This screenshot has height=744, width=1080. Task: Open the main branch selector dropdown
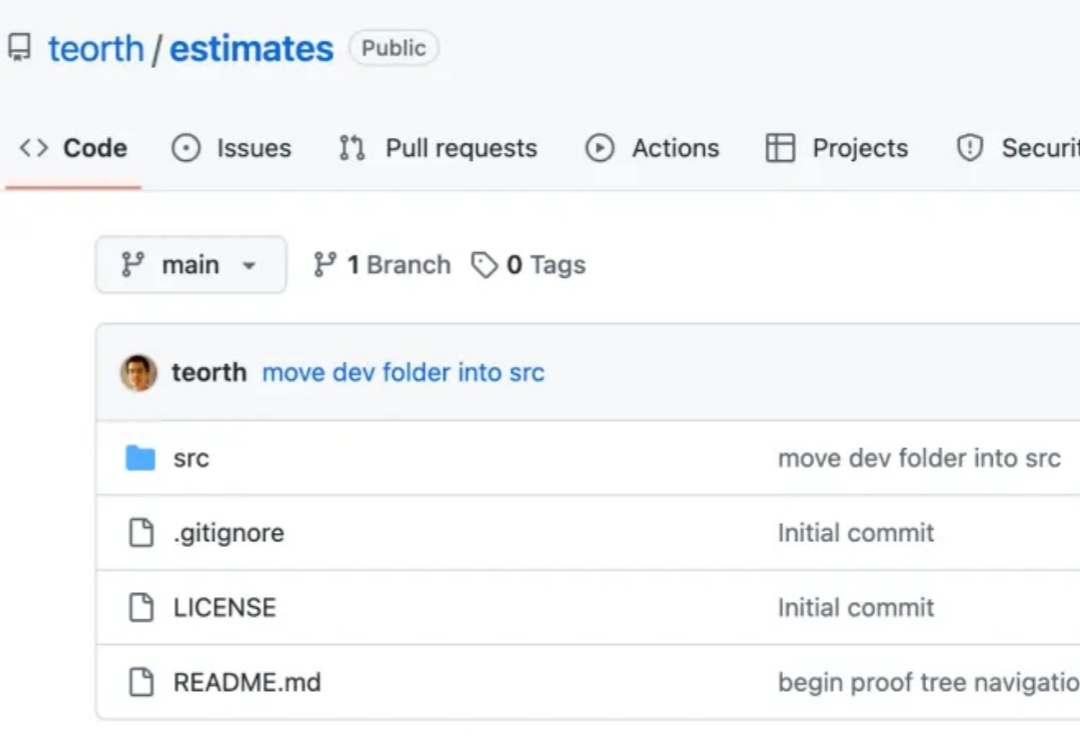(x=191, y=265)
